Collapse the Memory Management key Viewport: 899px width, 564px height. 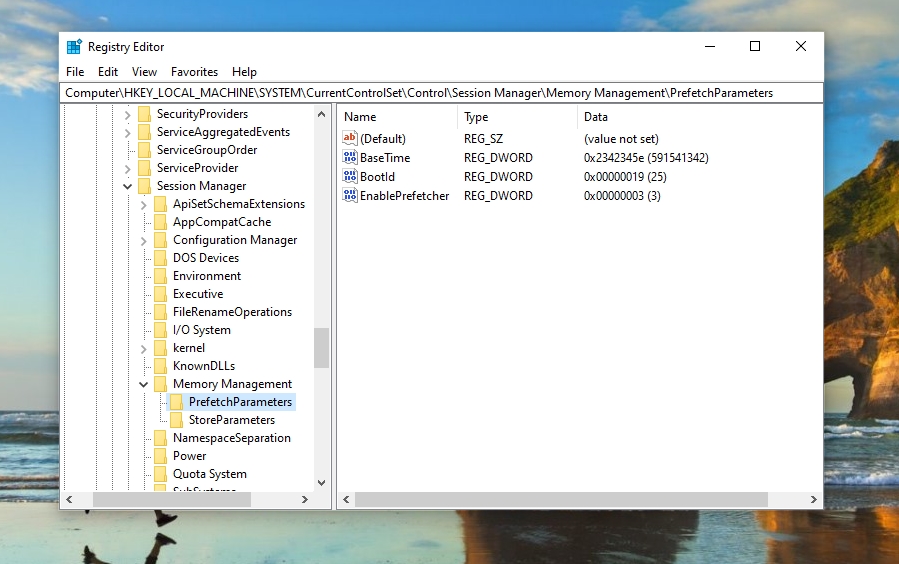[143, 385]
